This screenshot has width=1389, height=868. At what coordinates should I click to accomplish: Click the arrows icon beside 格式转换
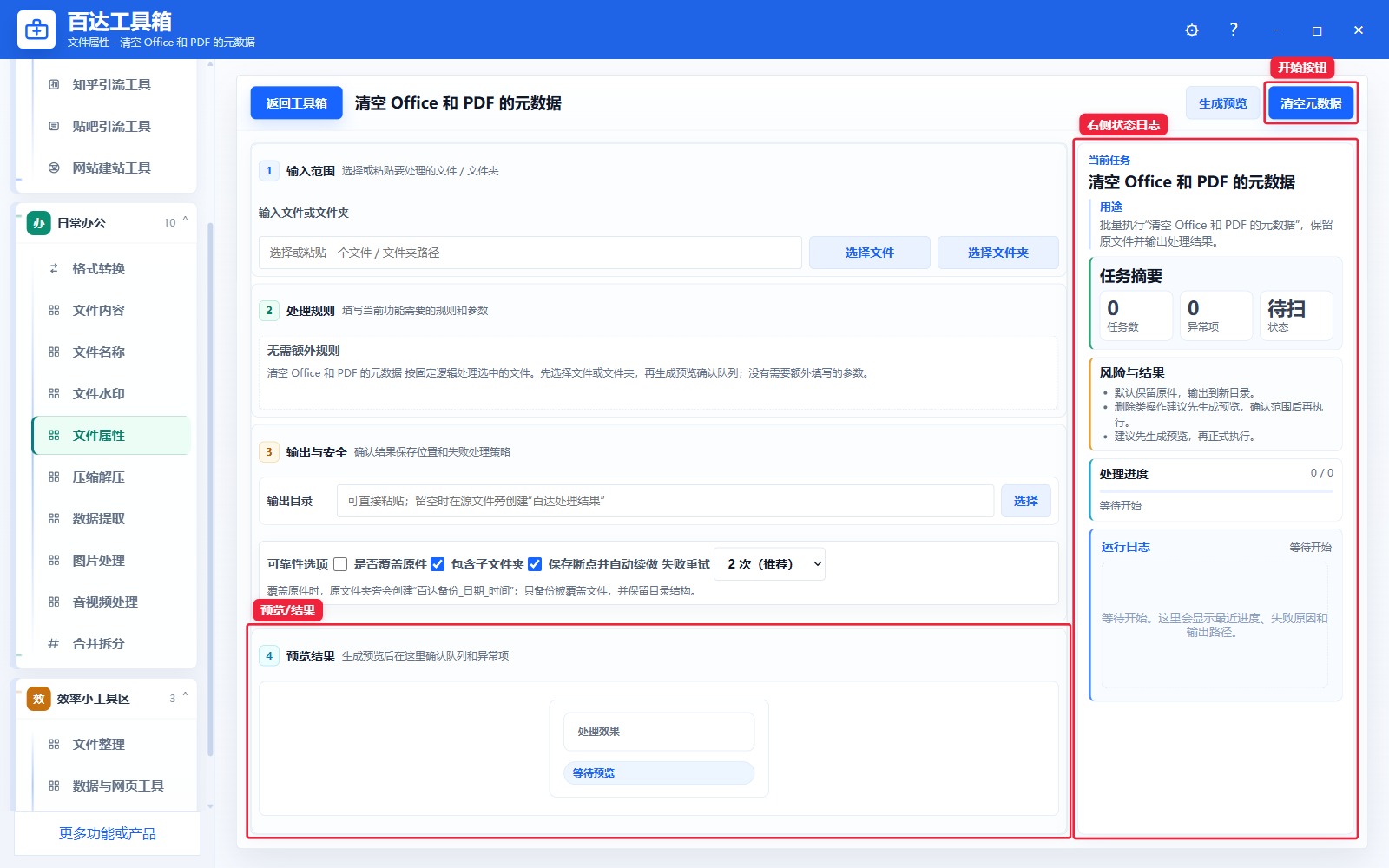(54, 268)
